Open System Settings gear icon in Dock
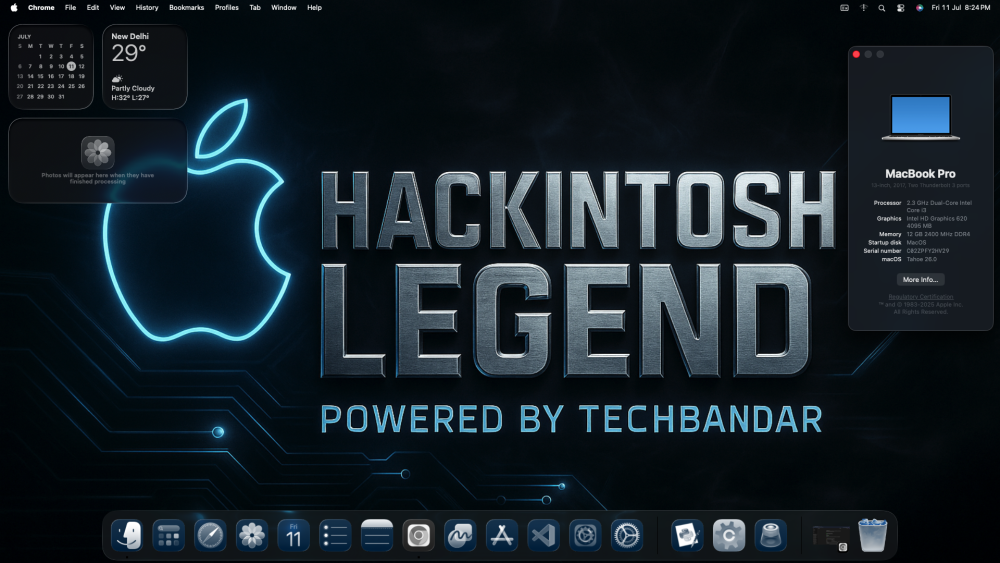Viewport: 1000px width, 563px height. pyautogui.click(x=627, y=535)
